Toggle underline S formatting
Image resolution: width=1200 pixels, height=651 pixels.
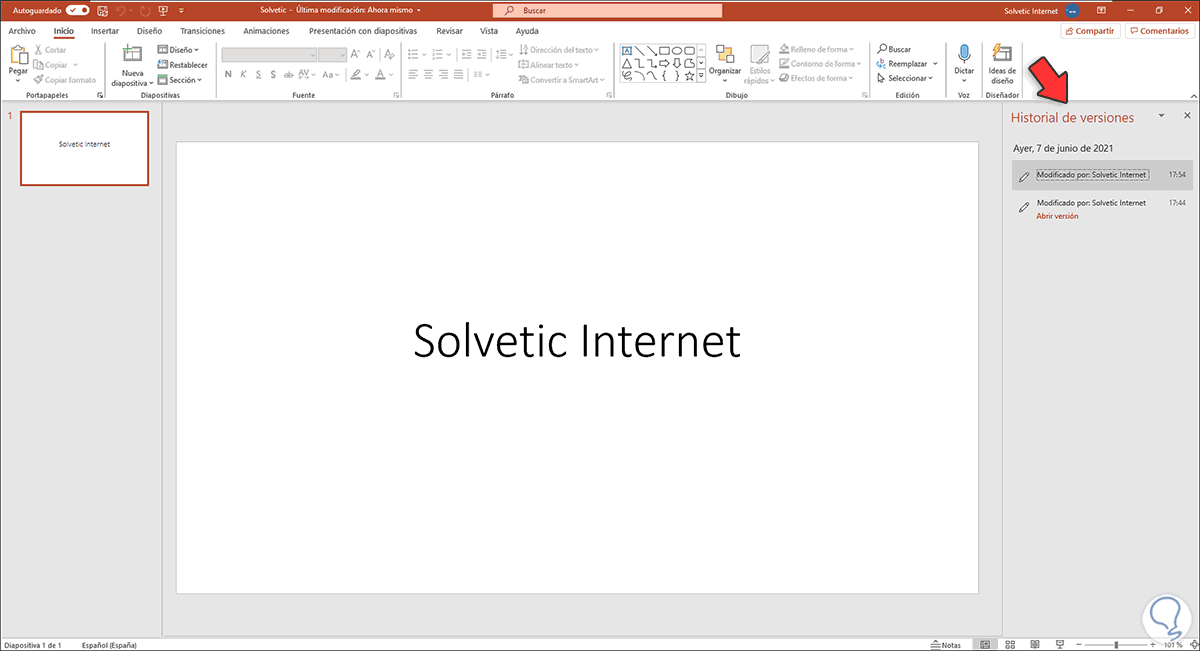(x=259, y=75)
